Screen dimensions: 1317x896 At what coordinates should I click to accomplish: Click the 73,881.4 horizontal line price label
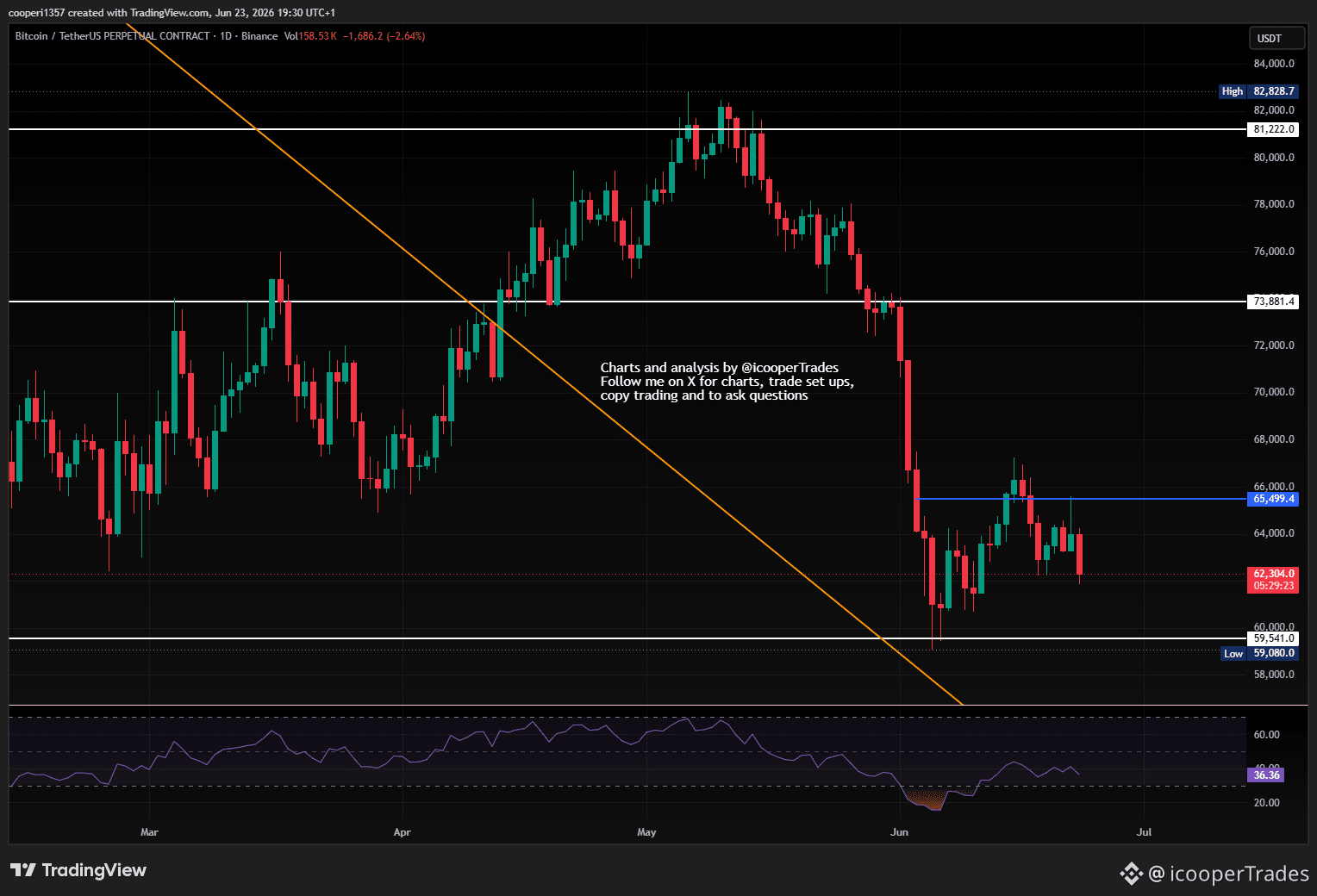(1273, 302)
